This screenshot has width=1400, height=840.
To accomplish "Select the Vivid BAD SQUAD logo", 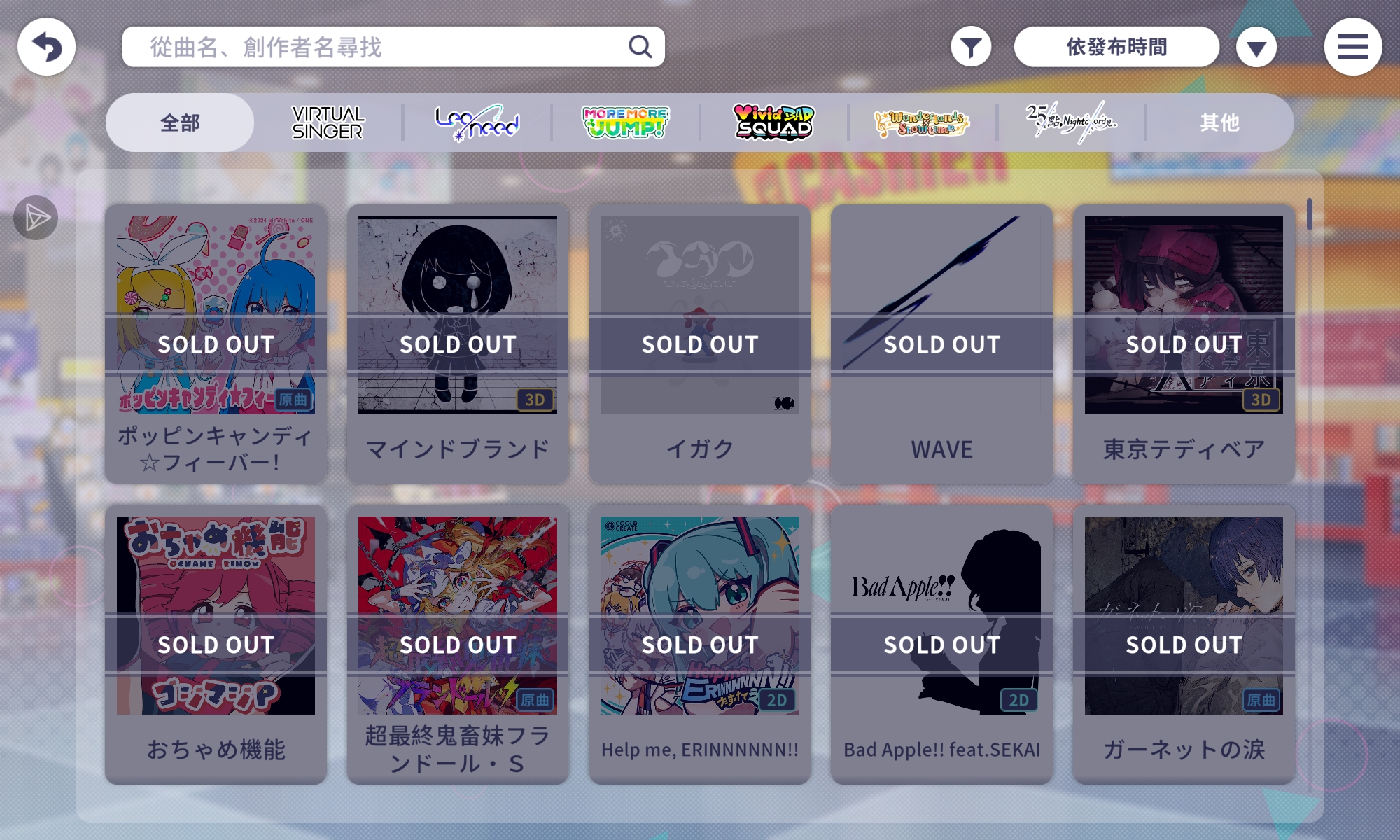I will (x=773, y=123).
